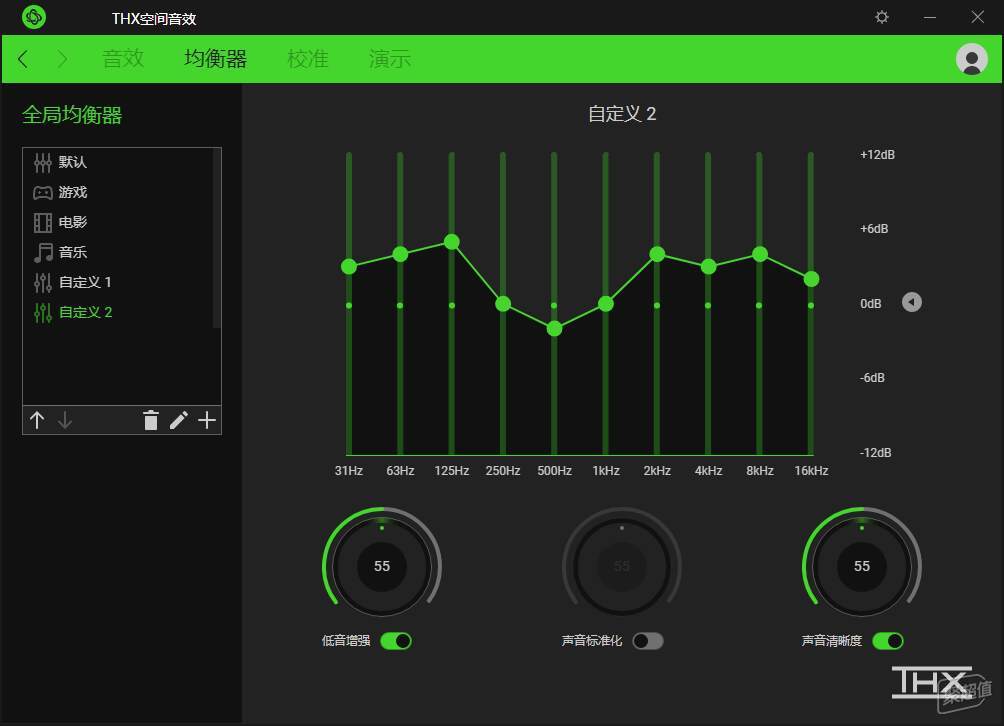Add a new preset with the plus icon
Screen dimensions: 1004x726
pyautogui.click(x=207, y=420)
